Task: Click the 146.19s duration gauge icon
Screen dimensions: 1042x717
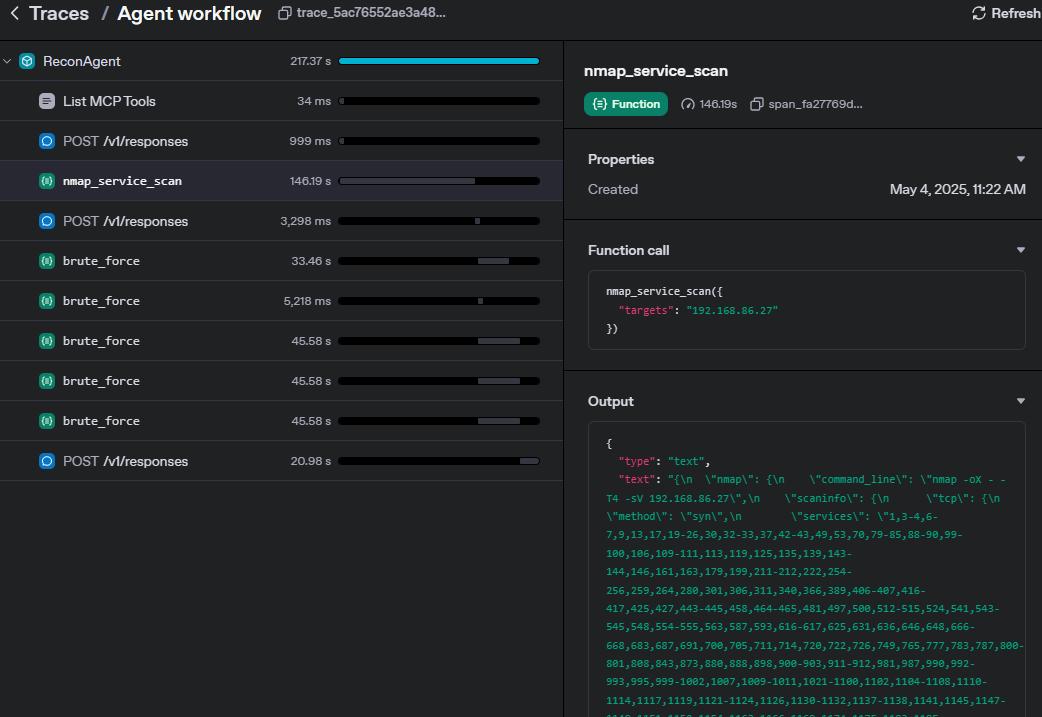Action: pos(687,104)
